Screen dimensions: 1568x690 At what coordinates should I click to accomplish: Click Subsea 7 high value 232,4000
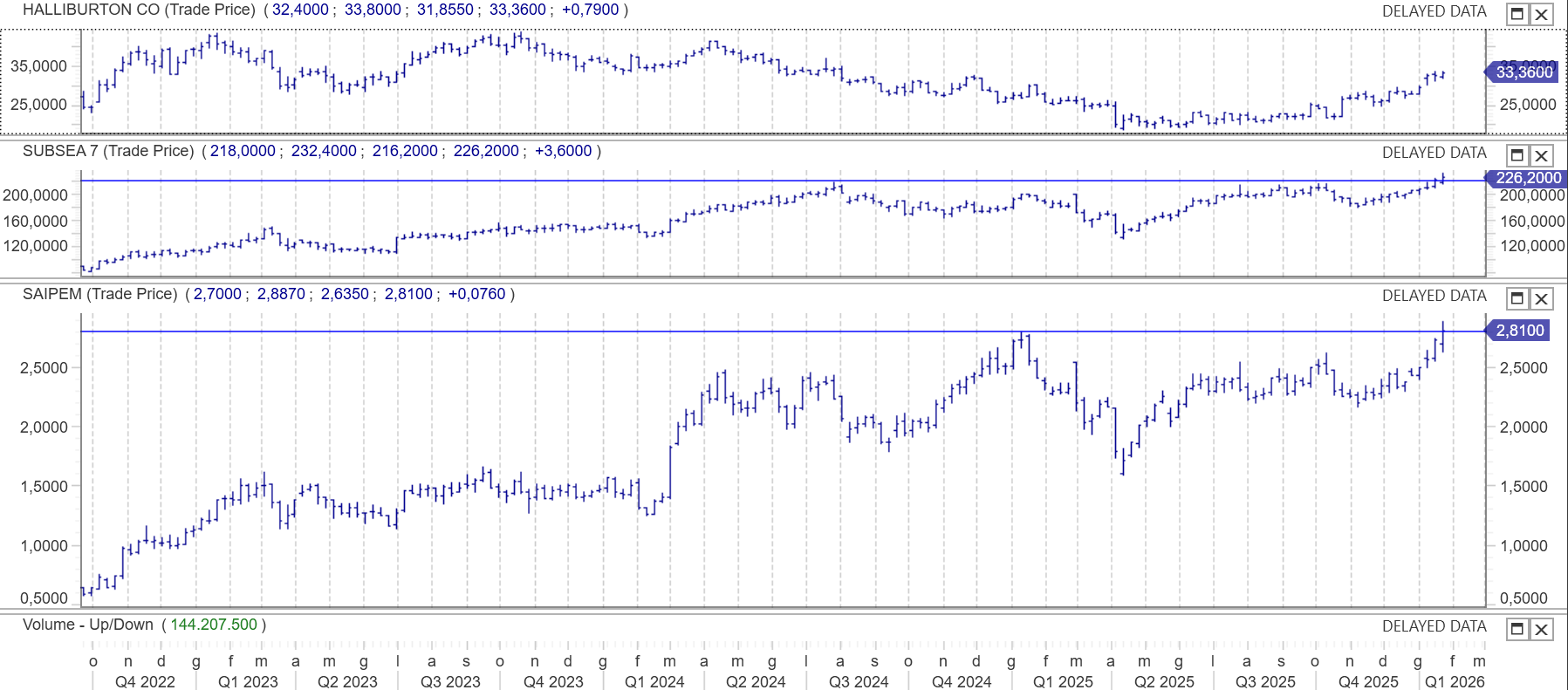(324, 151)
